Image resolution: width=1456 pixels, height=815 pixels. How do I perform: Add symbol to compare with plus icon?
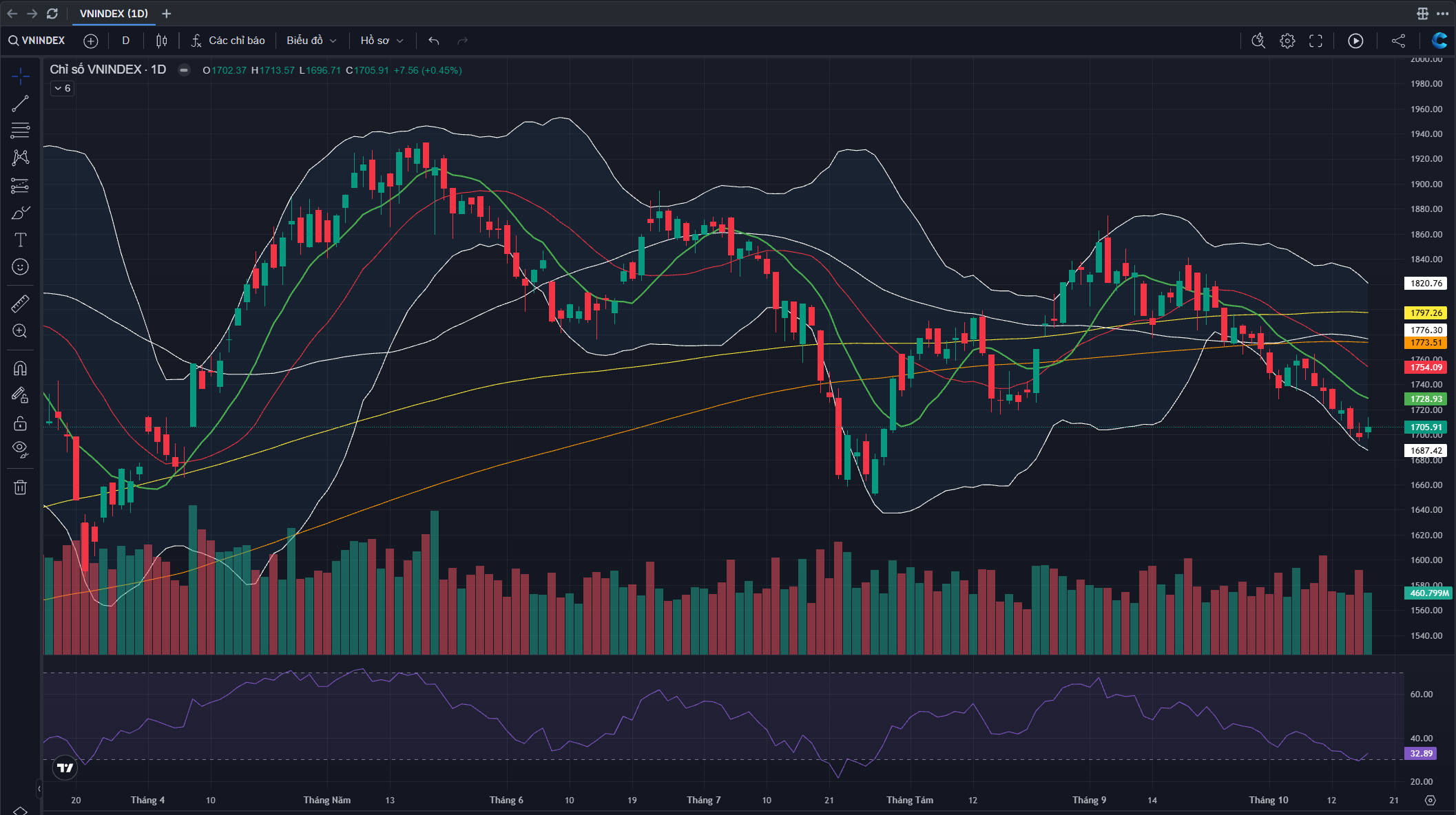91,41
